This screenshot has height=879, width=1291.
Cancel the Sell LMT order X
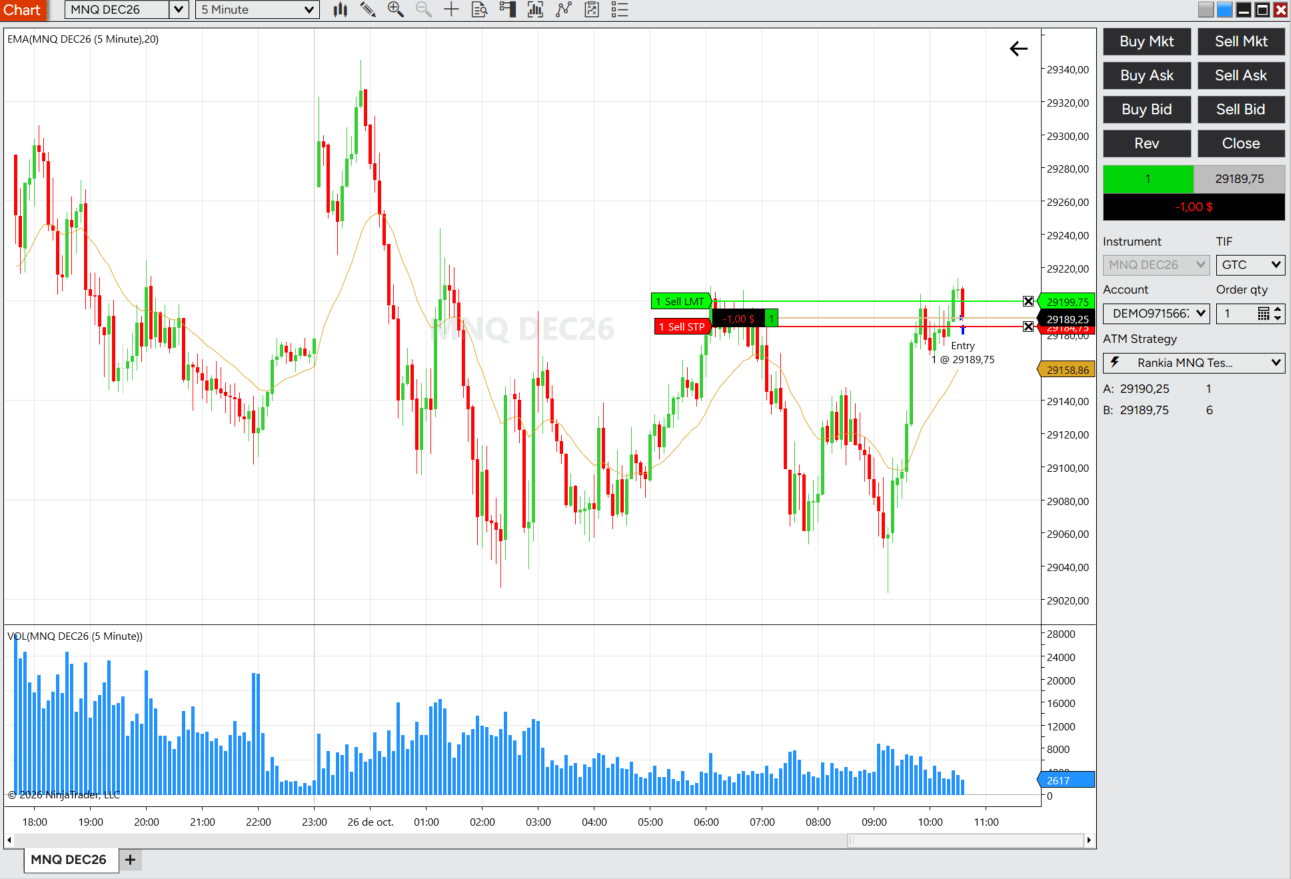tap(1028, 301)
